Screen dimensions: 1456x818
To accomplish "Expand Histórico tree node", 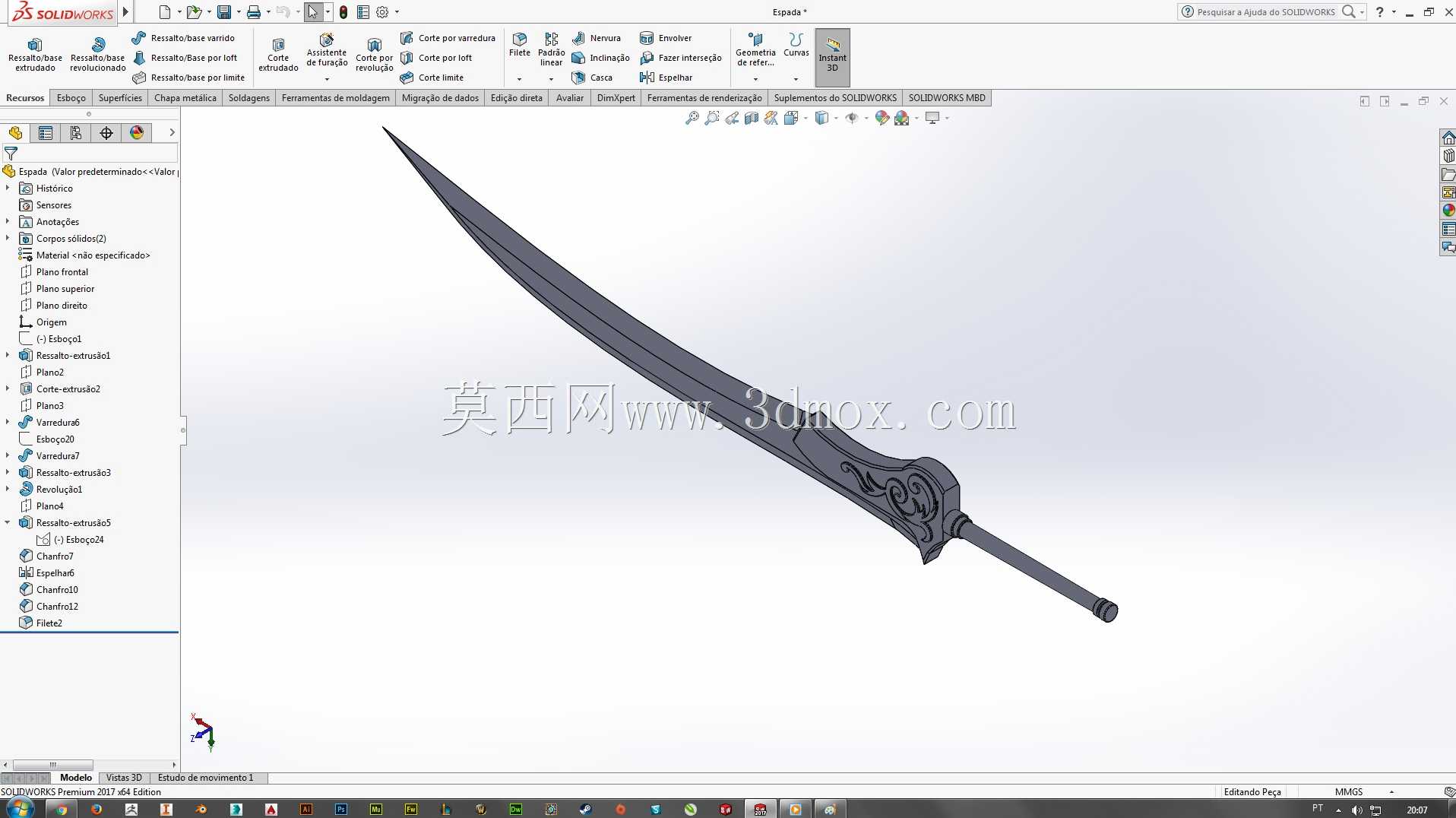I will (8, 188).
